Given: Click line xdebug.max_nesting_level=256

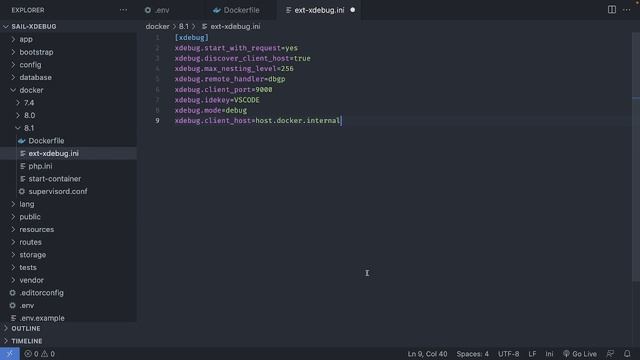Looking at the screenshot, I should pyautogui.click(x=234, y=69).
